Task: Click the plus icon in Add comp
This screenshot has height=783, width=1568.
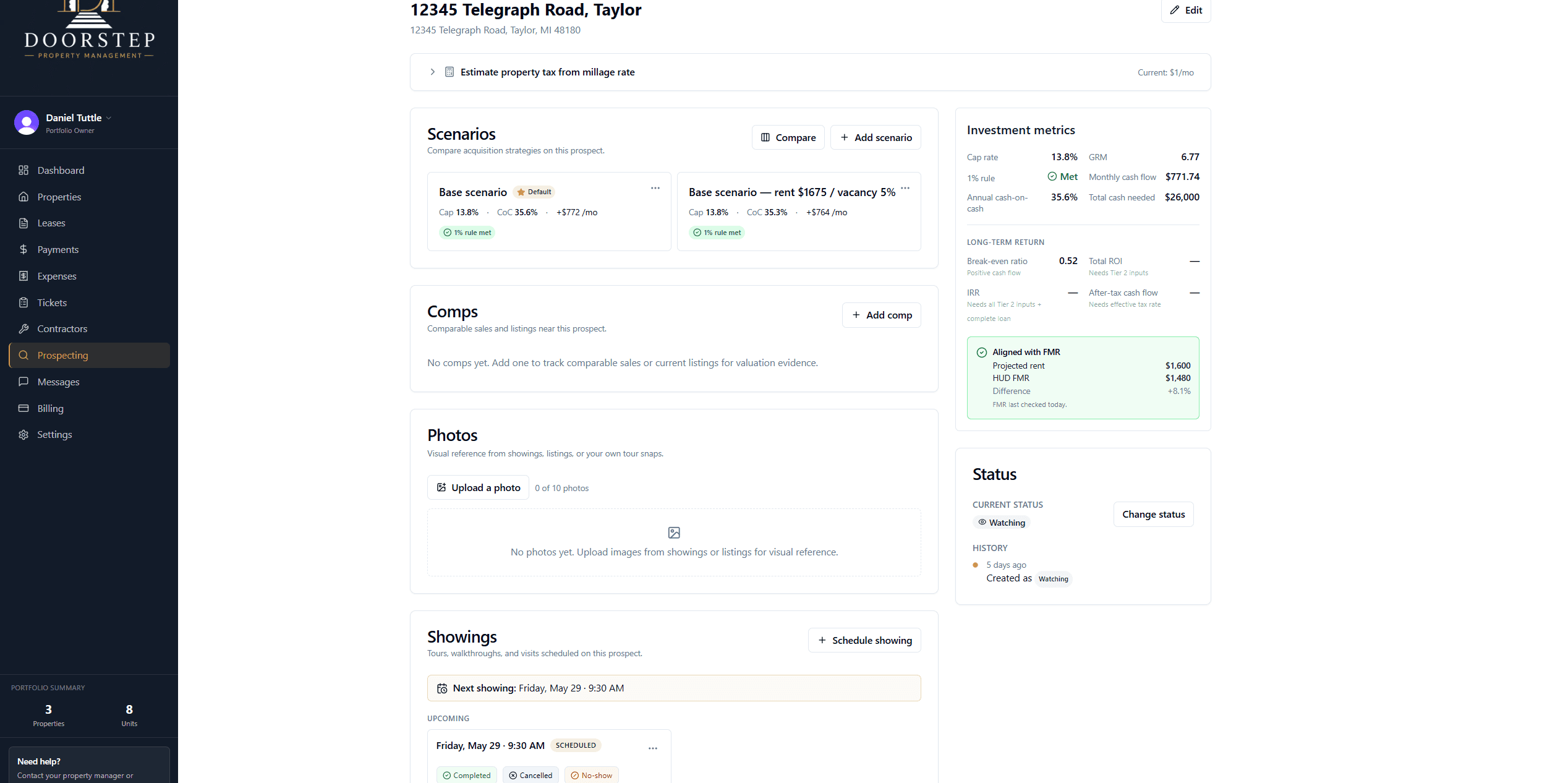Action: point(856,315)
